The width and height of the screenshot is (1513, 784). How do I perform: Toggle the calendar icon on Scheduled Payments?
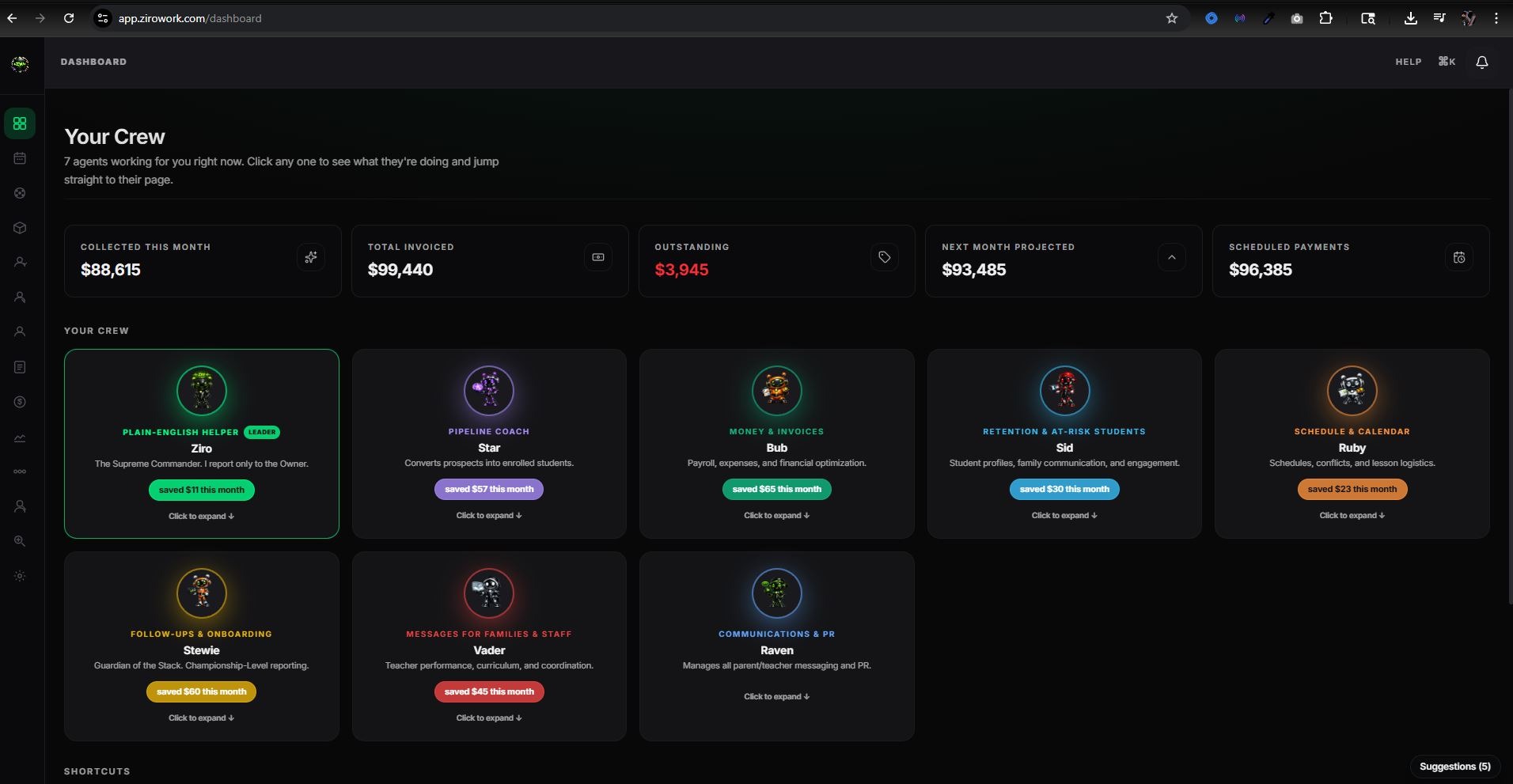[1460, 257]
